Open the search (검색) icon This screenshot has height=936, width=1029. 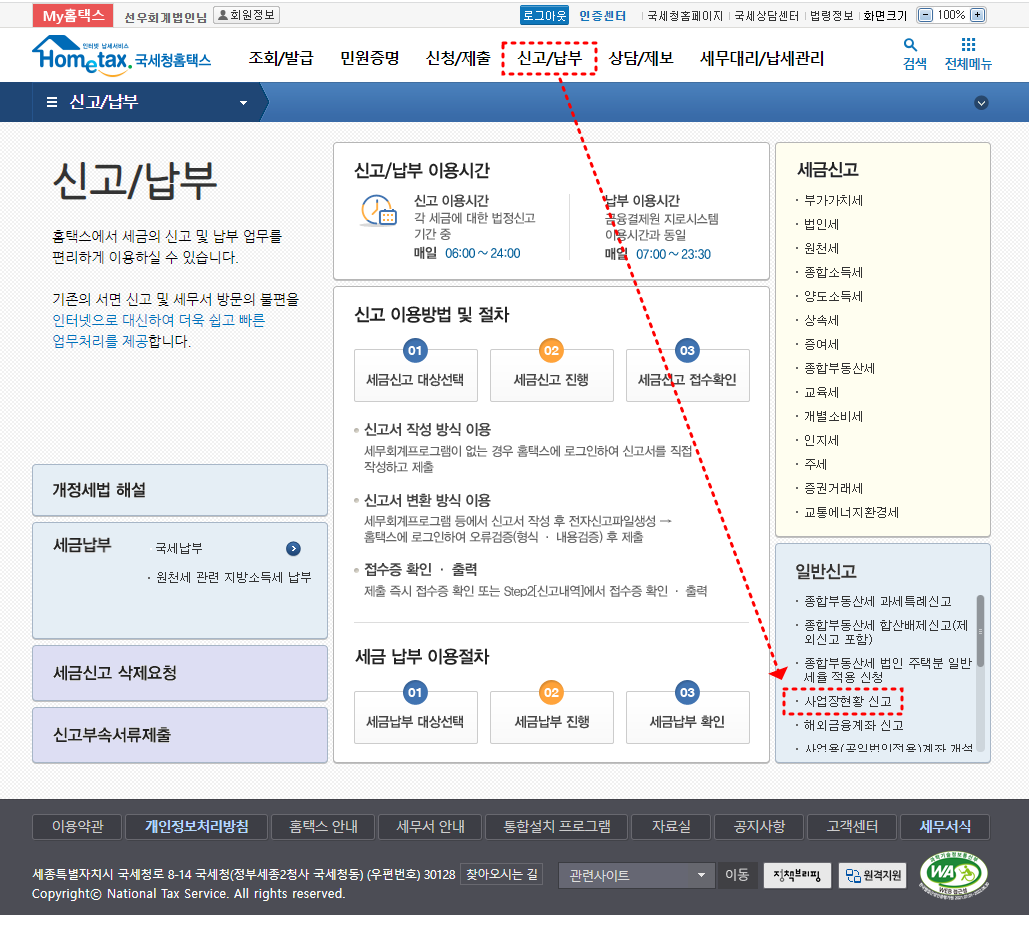point(910,45)
